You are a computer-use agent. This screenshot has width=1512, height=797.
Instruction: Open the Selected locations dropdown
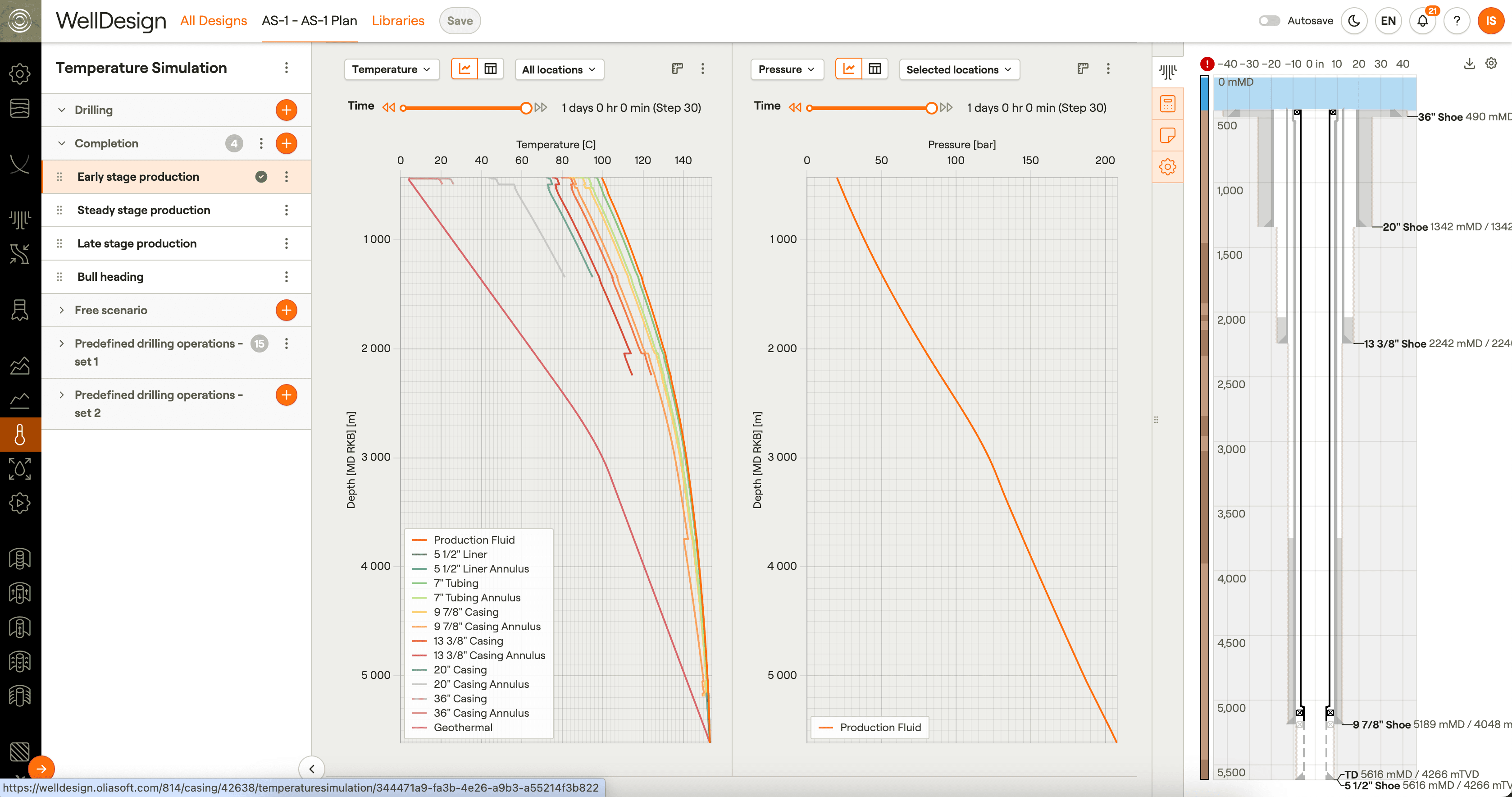[958, 69]
